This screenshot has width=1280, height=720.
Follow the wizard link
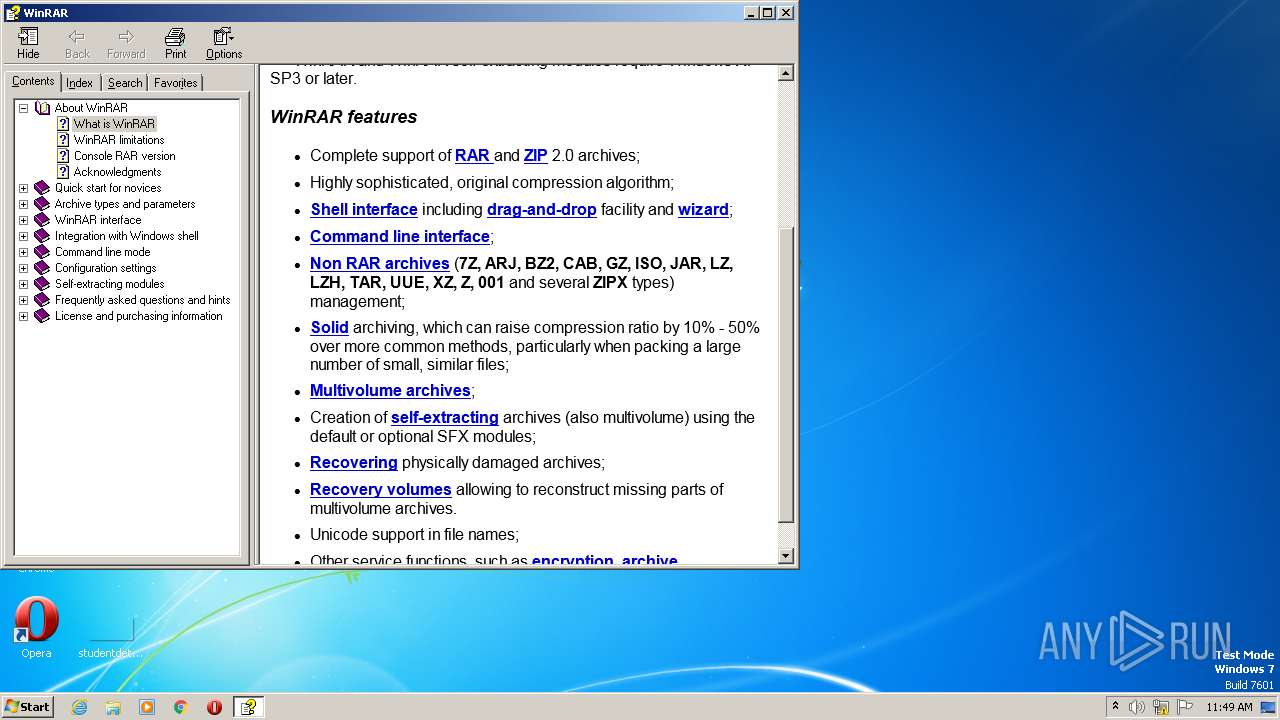pyautogui.click(x=703, y=209)
